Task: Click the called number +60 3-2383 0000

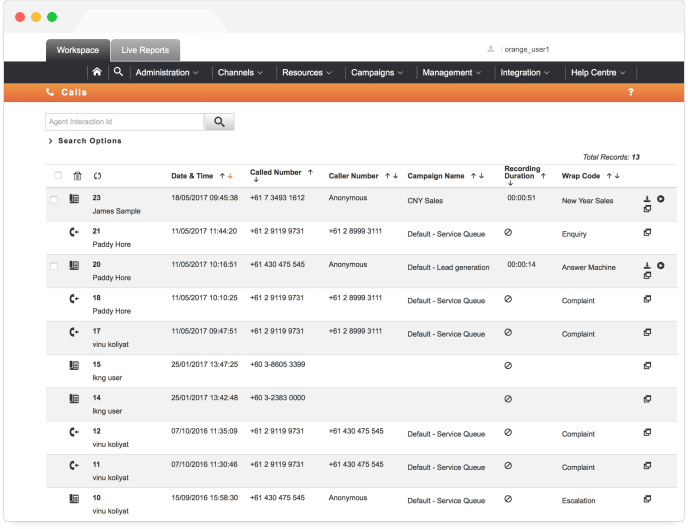Action: [277, 397]
